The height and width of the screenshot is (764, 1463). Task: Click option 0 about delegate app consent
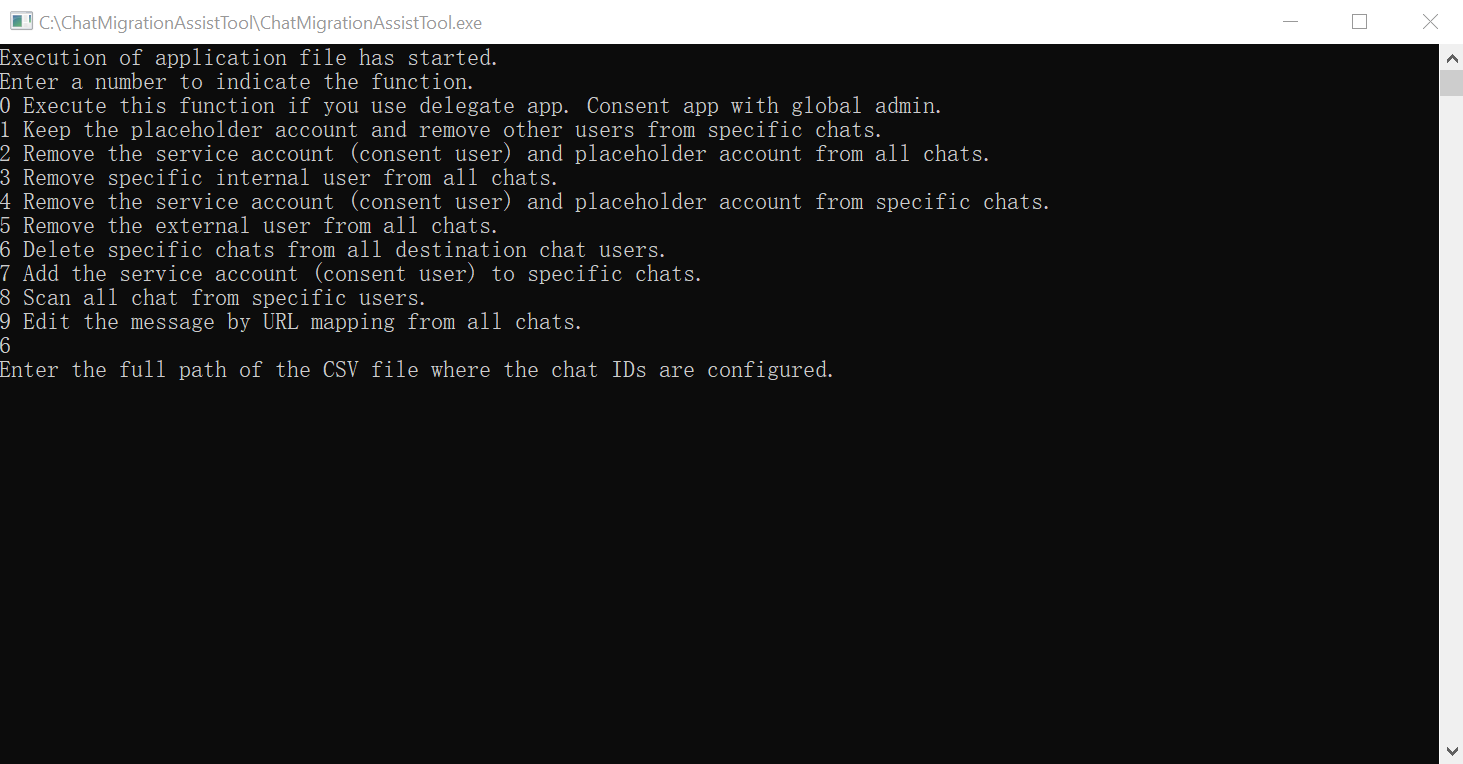471,106
